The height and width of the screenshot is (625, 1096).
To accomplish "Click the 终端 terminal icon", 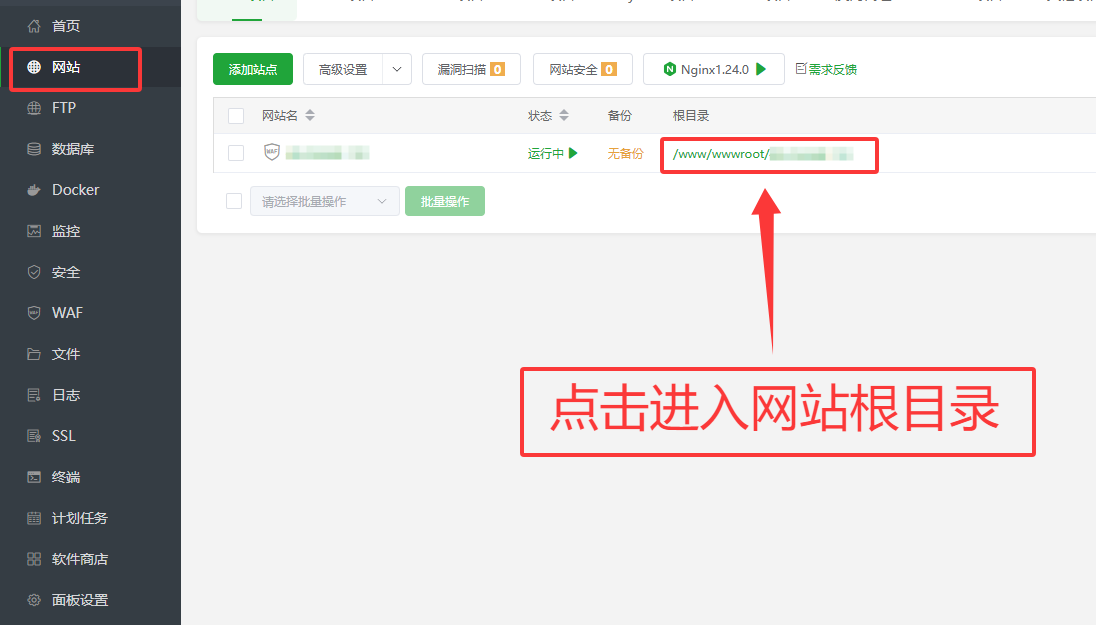I will [34, 477].
